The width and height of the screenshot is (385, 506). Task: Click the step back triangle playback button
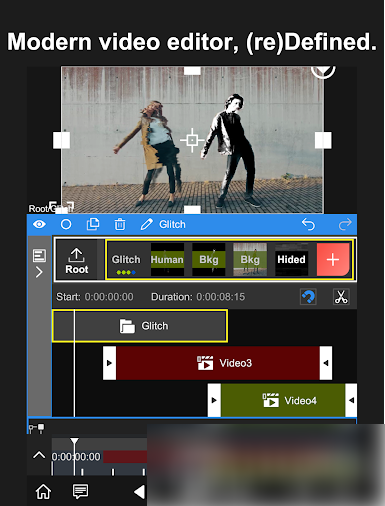point(139,492)
